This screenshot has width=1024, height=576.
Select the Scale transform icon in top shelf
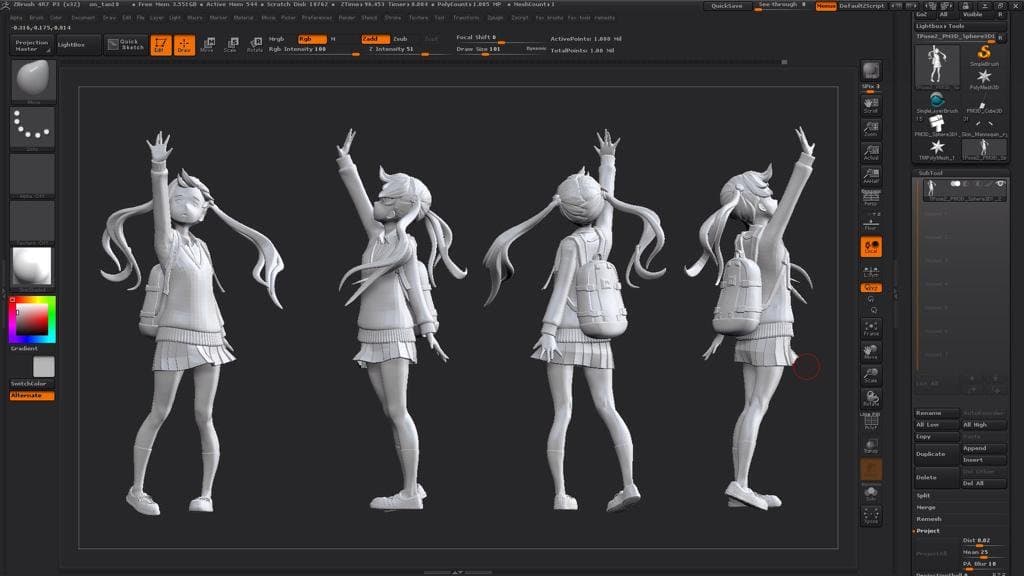pos(231,45)
